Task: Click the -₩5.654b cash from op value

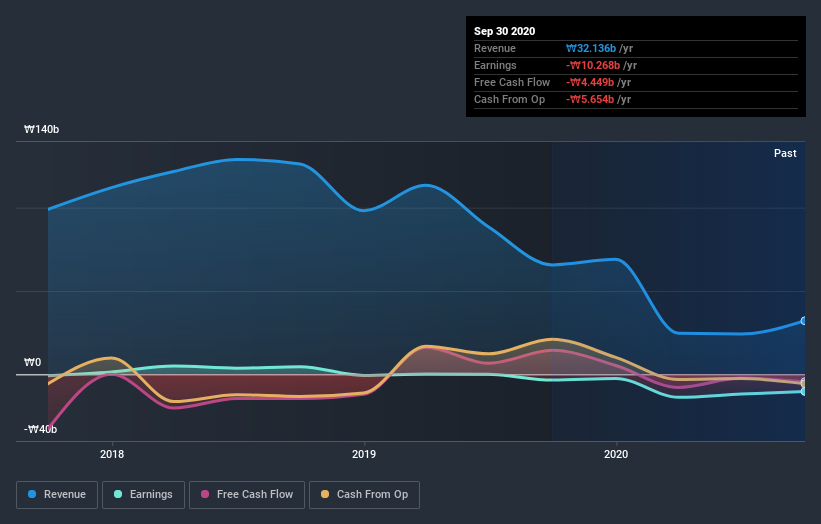Action: tap(590, 99)
